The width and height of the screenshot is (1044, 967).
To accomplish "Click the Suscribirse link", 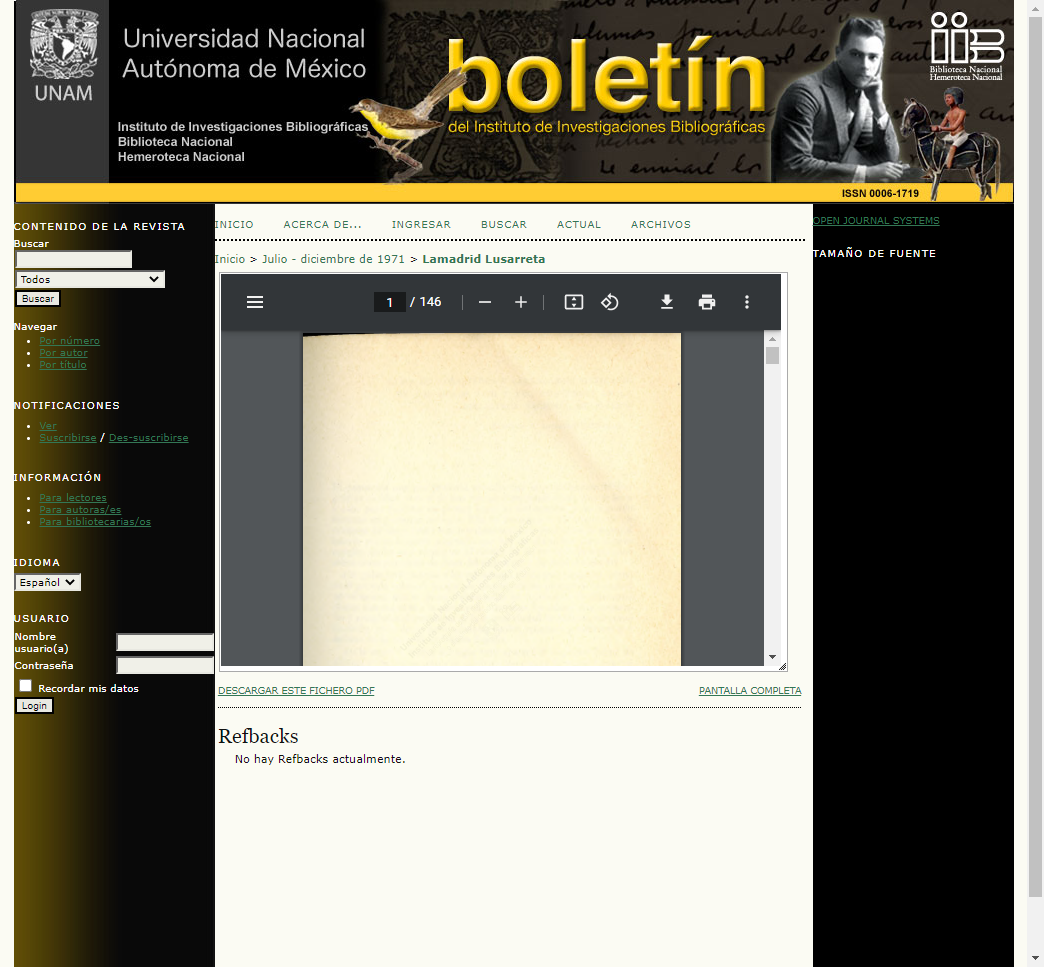I will coord(68,438).
